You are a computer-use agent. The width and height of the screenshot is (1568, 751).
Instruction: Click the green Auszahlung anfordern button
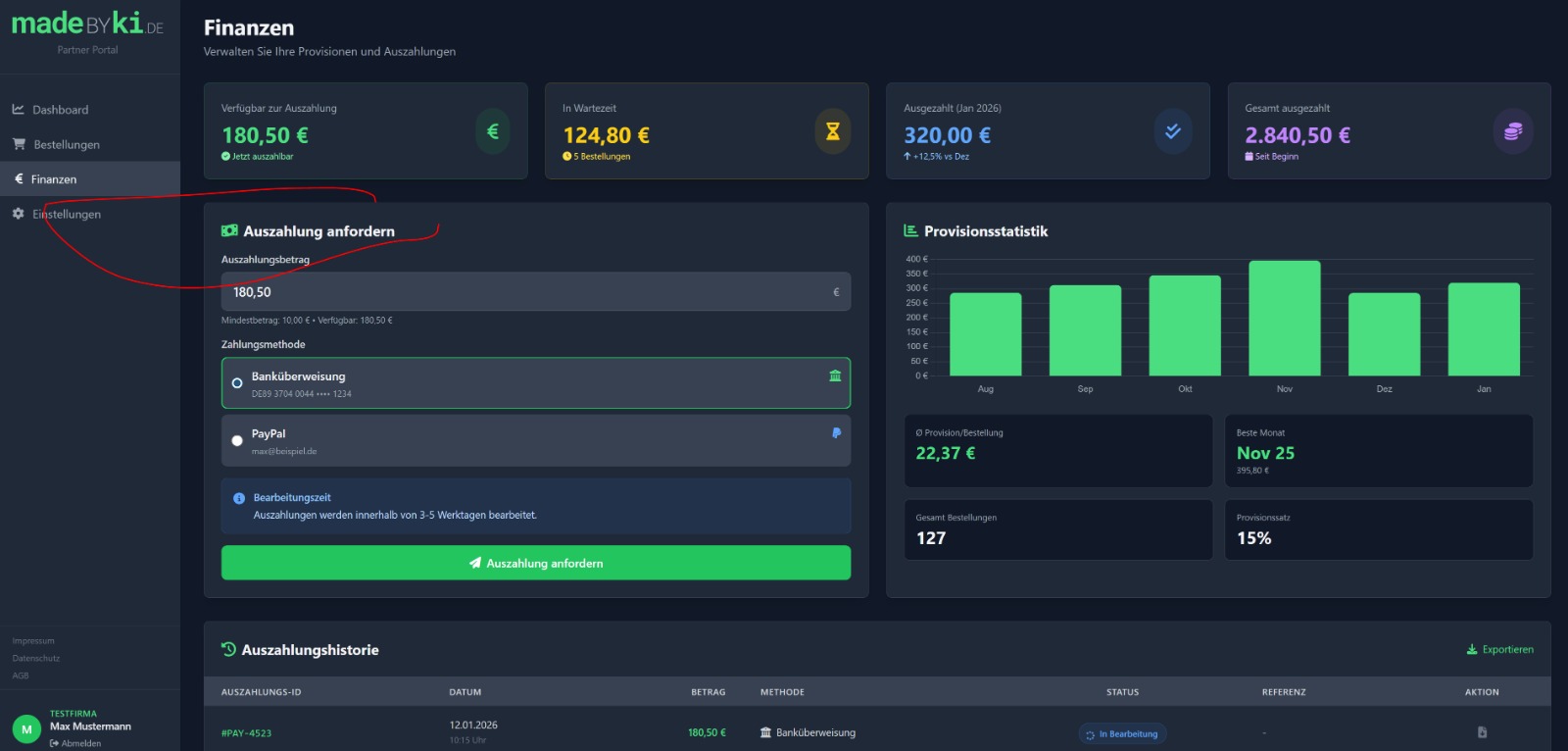click(x=536, y=563)
